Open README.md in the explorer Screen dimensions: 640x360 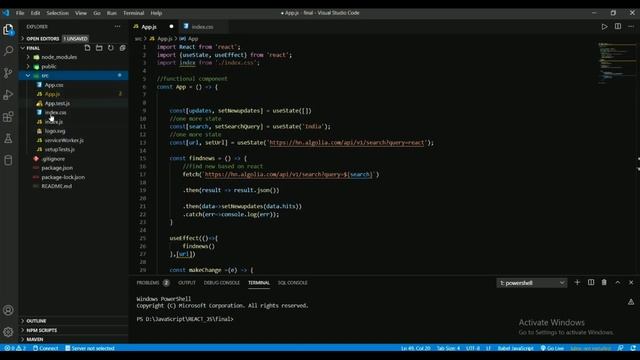(x=57, y=186)
